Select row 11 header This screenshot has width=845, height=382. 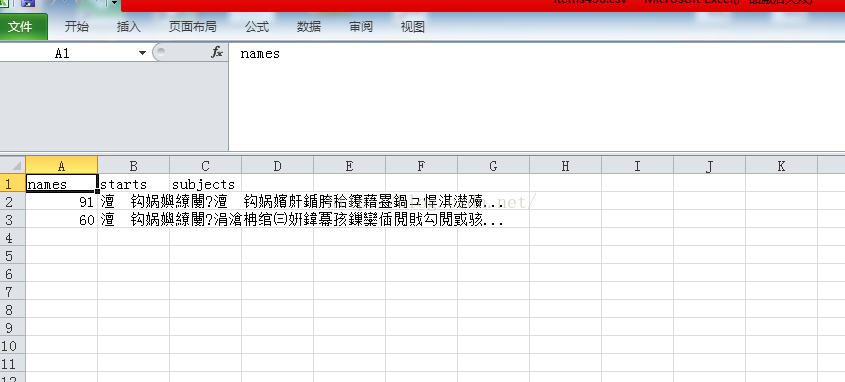[12, 363]
